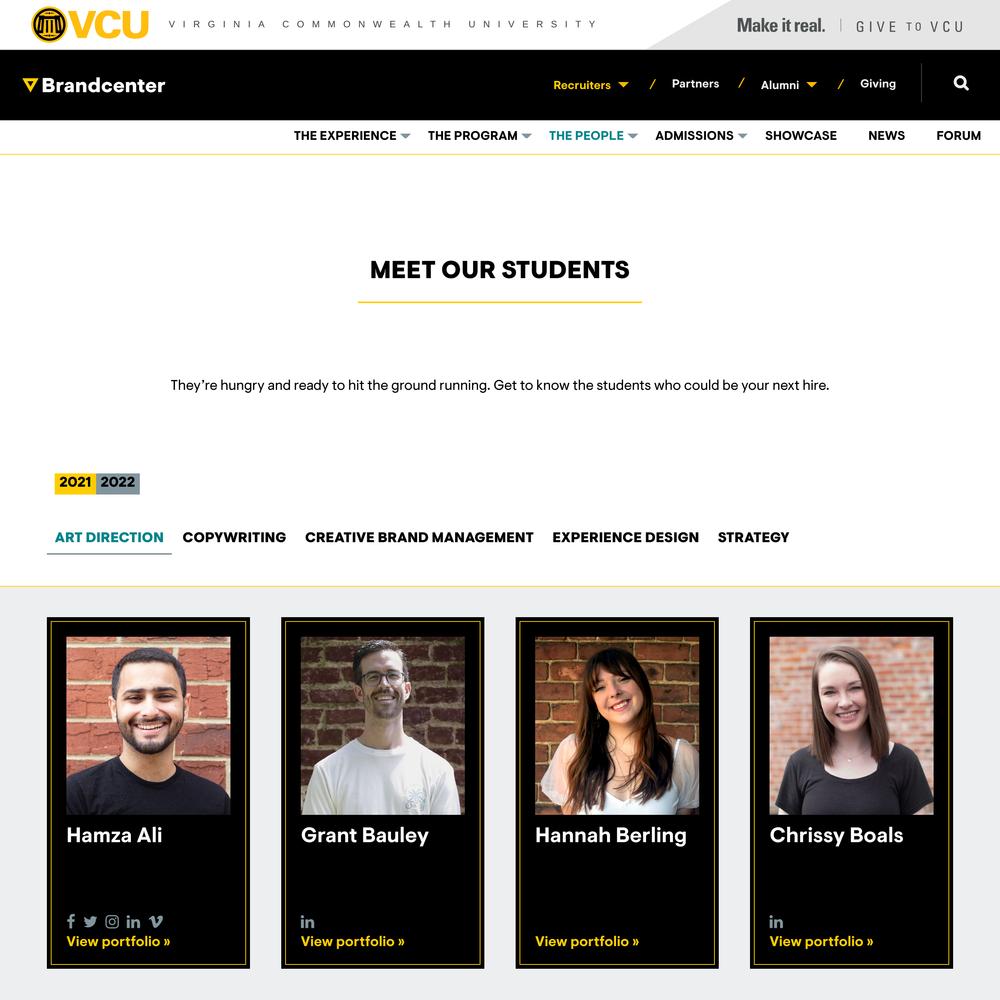Open Hamza Ali's Vimeo icon
Image resolution: width=1000 pixels, height=1000 pixels.
click(x=156, y=922)
